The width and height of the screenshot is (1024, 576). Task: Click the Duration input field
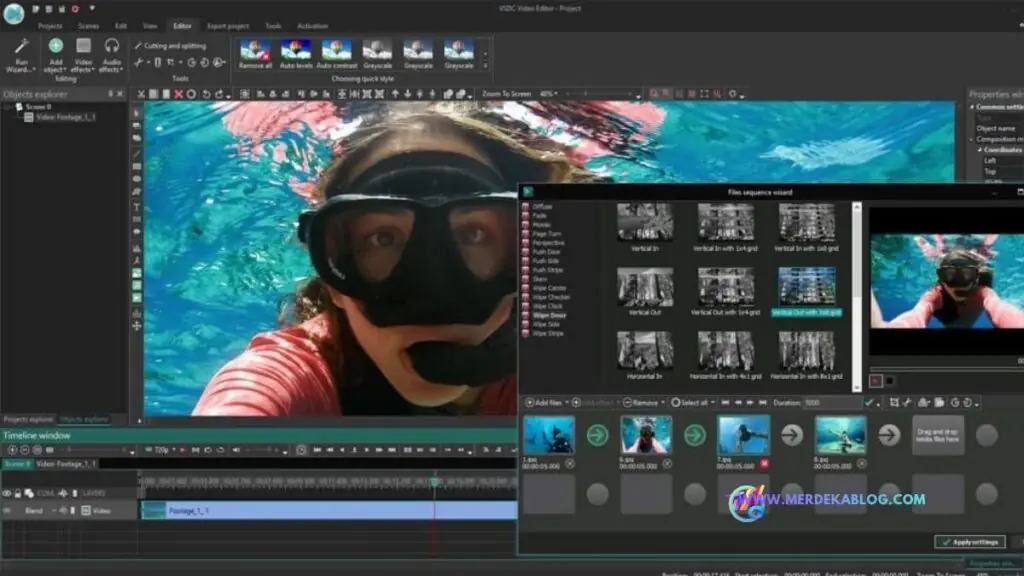coord(831,403)
